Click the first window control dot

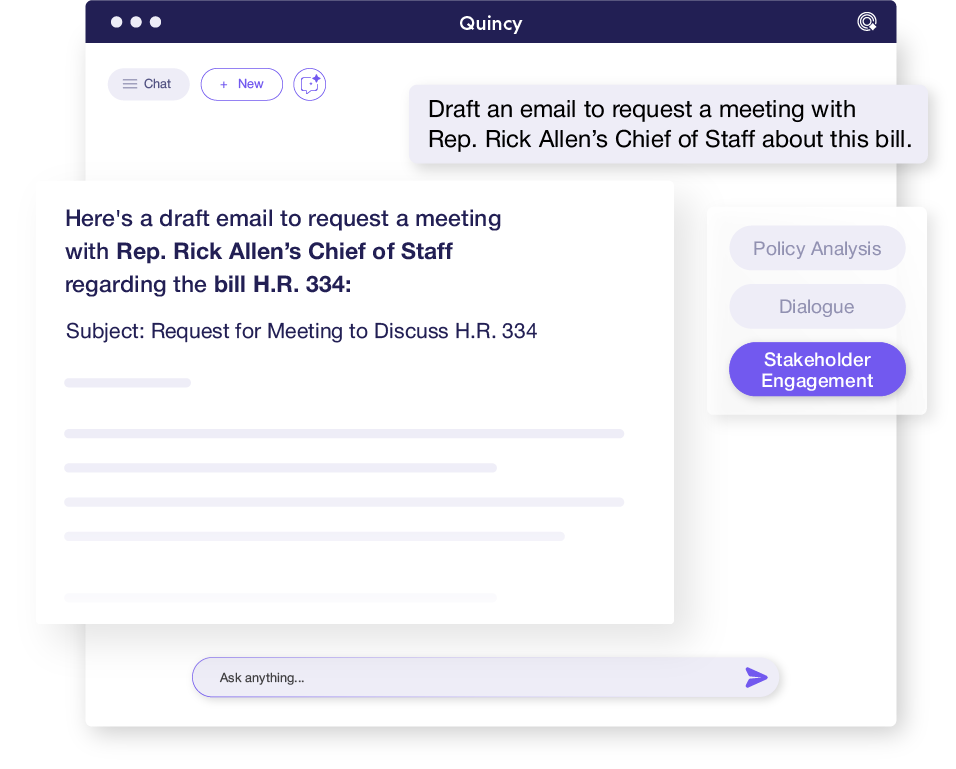116,22
